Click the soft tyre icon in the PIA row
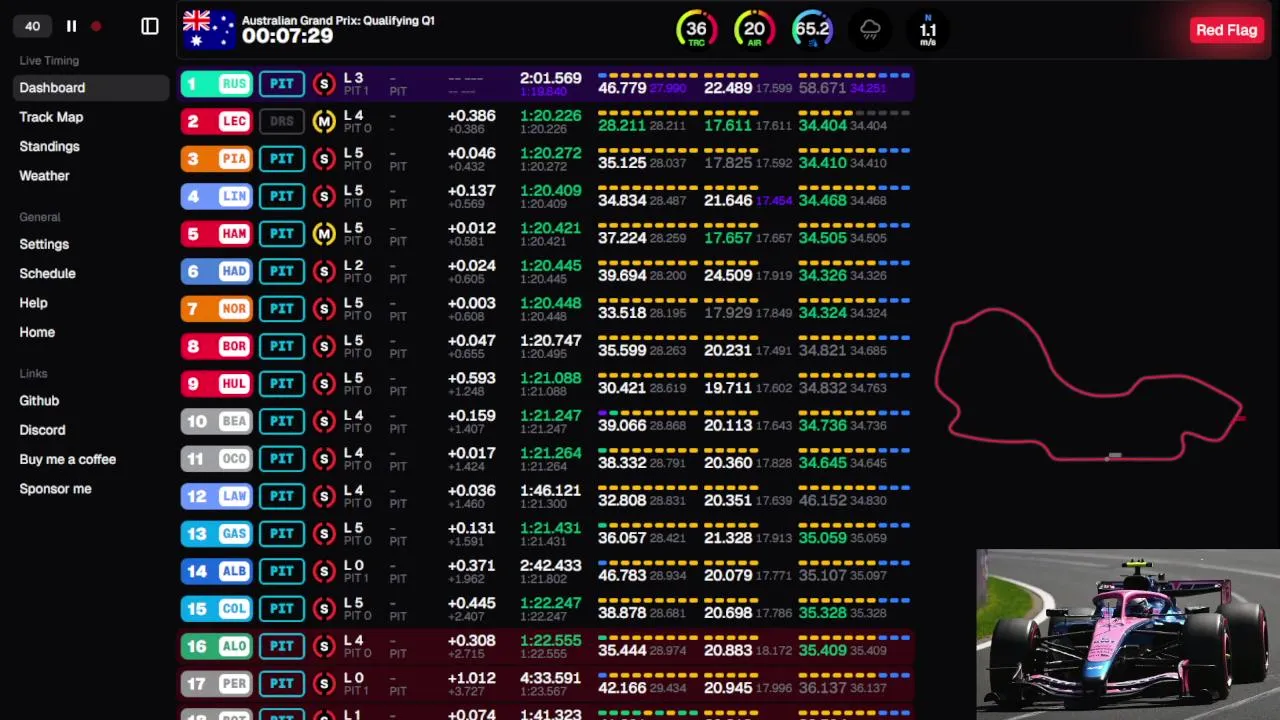The image size is (1280, 720). click(323, 159)
